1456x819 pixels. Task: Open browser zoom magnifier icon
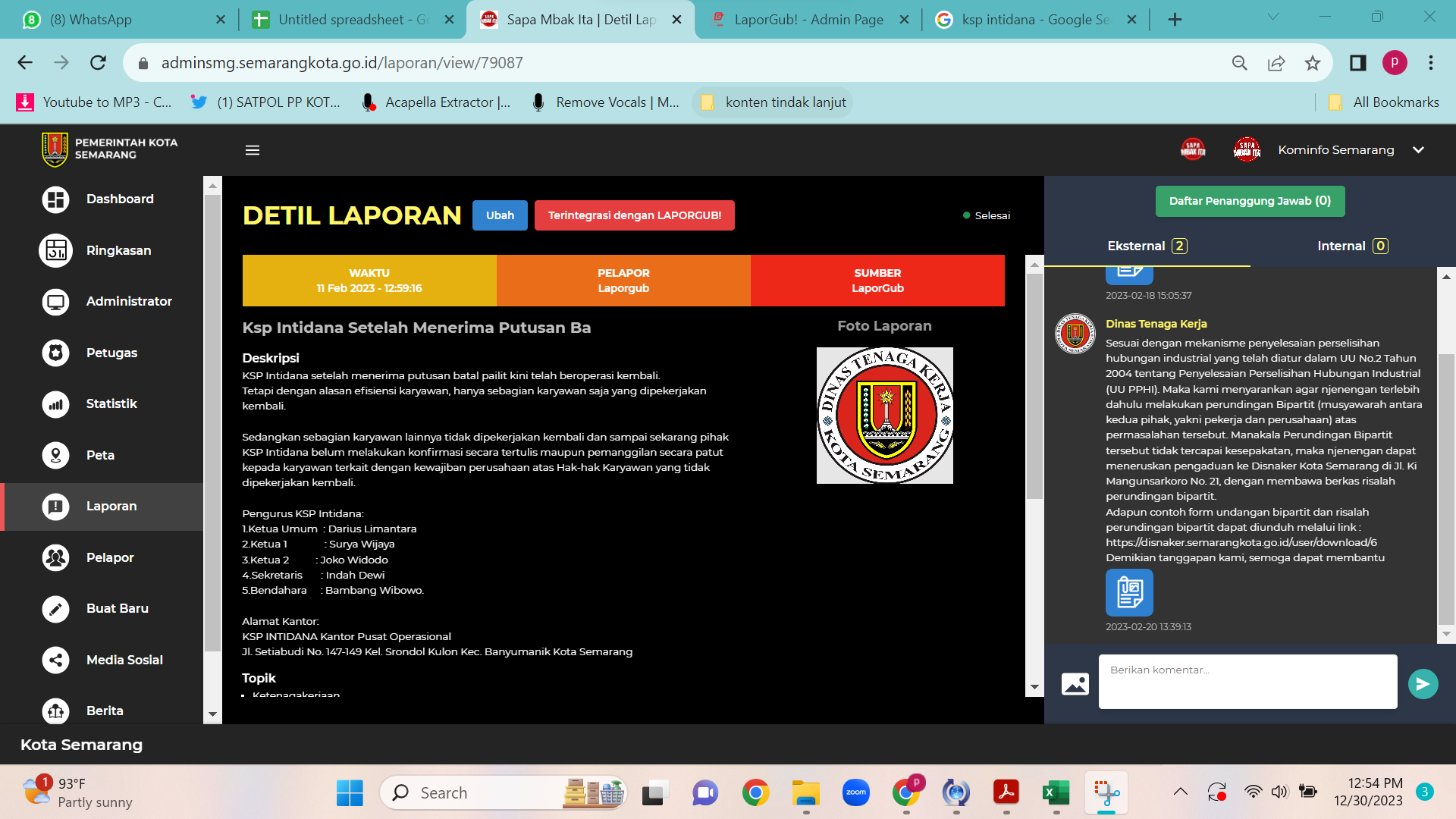tap(1240, 63)
